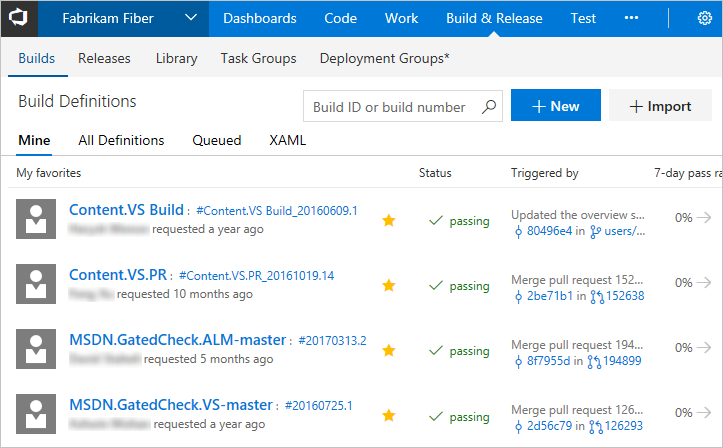Open commit 8f7955d link

tap(548, 361)
